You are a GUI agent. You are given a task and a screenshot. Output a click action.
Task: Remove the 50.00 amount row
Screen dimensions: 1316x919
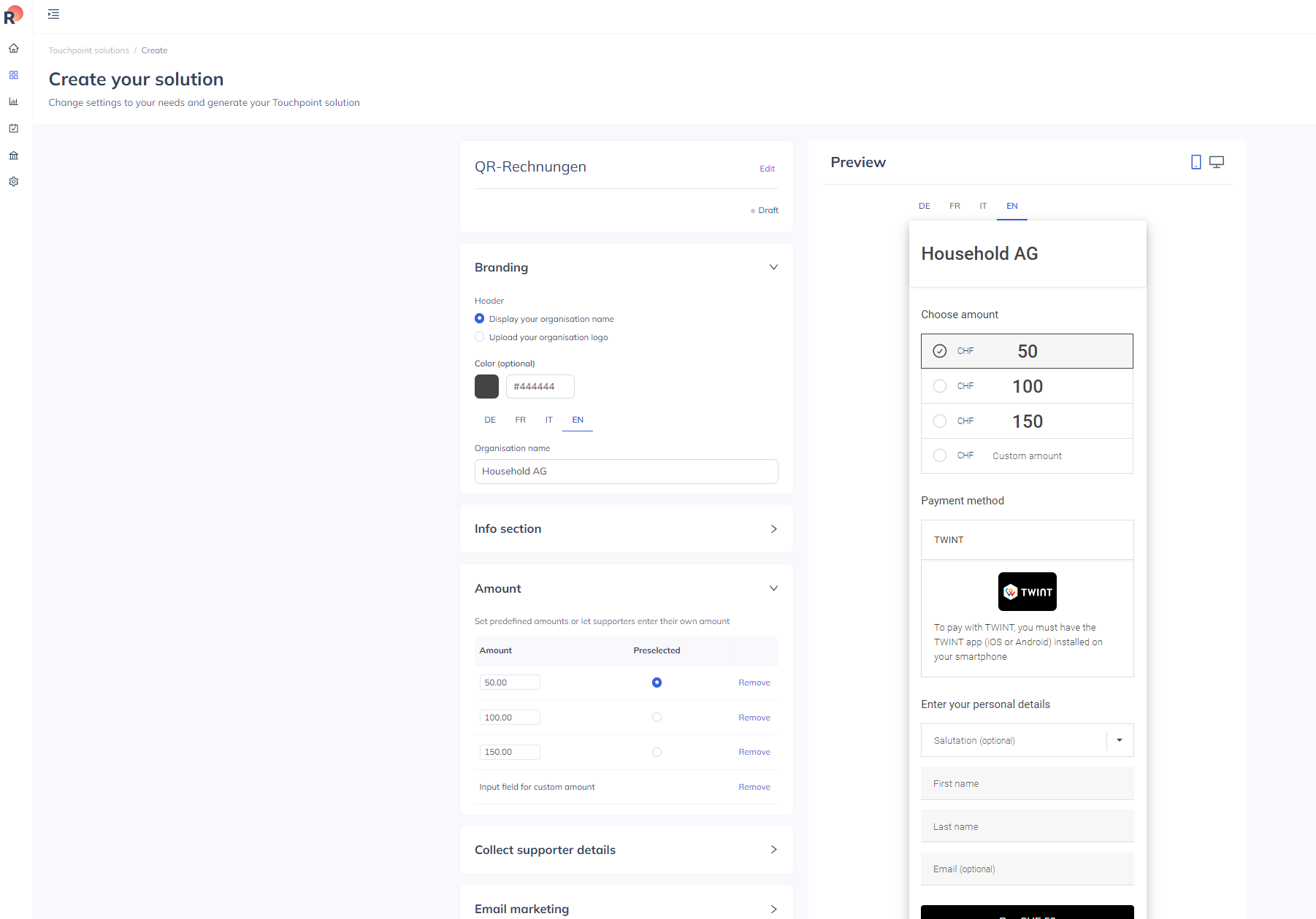tap(754, 682)
